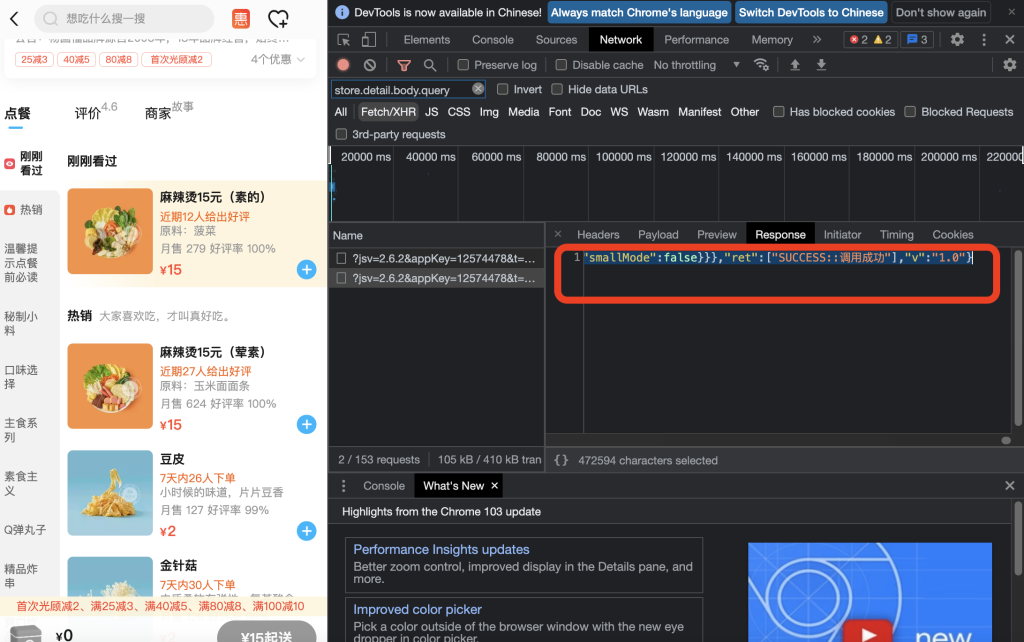Click Switch DevTools to Chinese button
Viewport: 1024px width, 642px height.
(811, 13)
